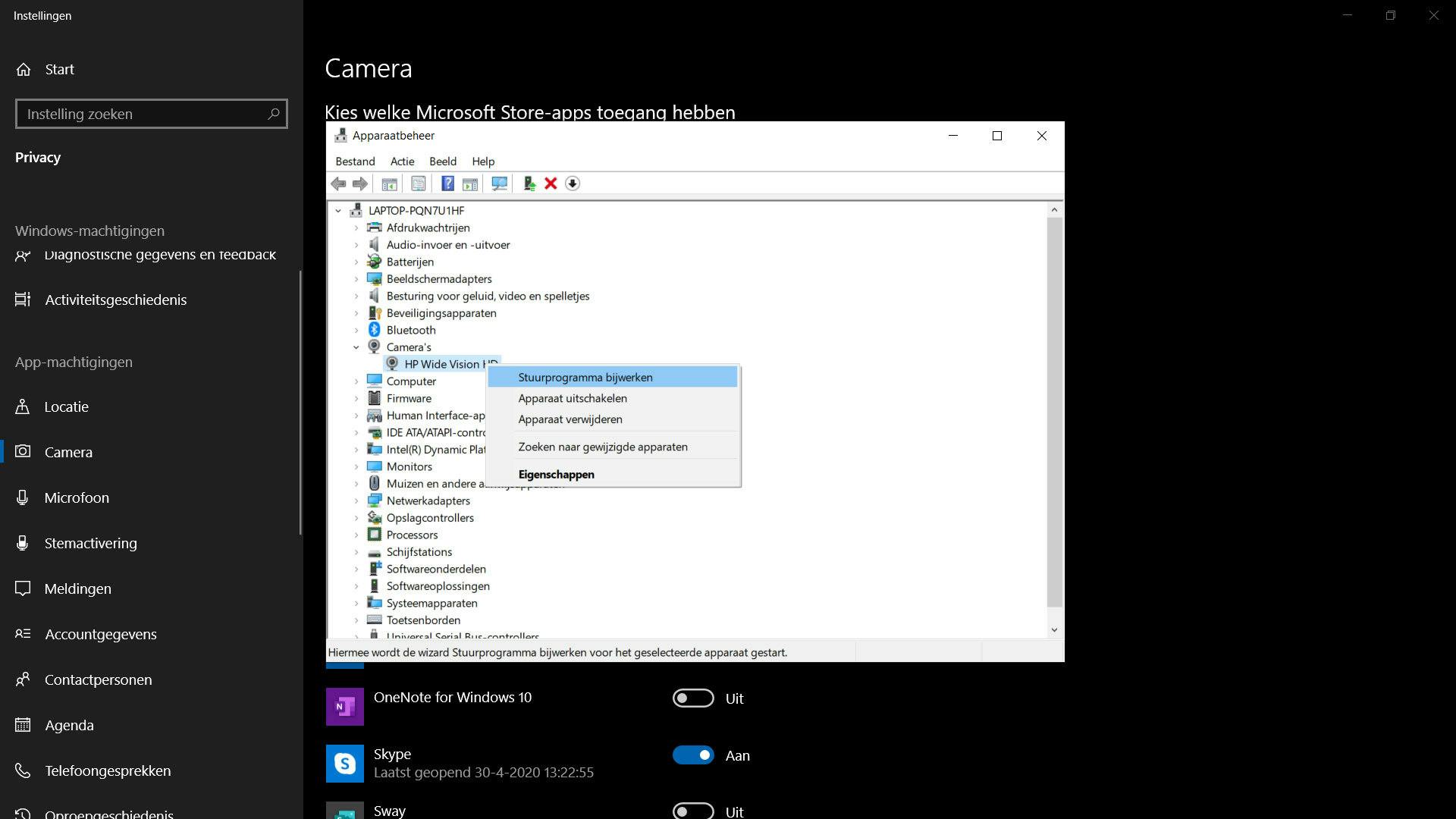
Task: Go to Stemactivering settings
Action: point(89,543)
